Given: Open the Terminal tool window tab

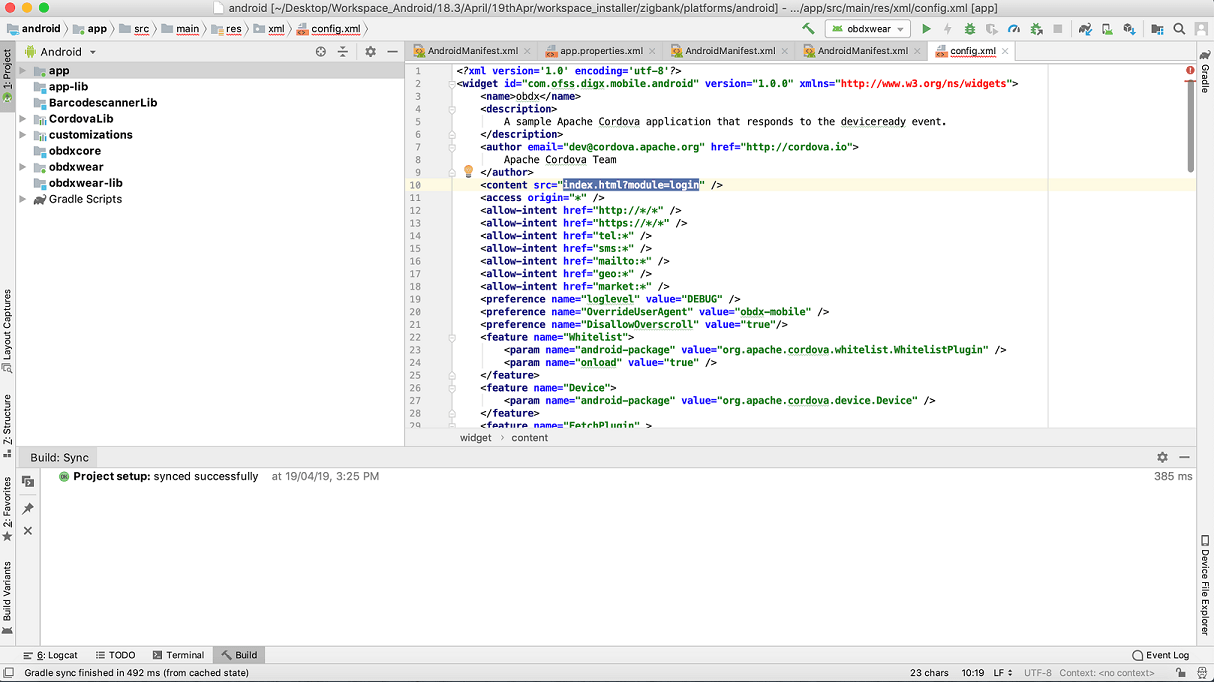Looking at the screenshot, I should pos(178,655).
